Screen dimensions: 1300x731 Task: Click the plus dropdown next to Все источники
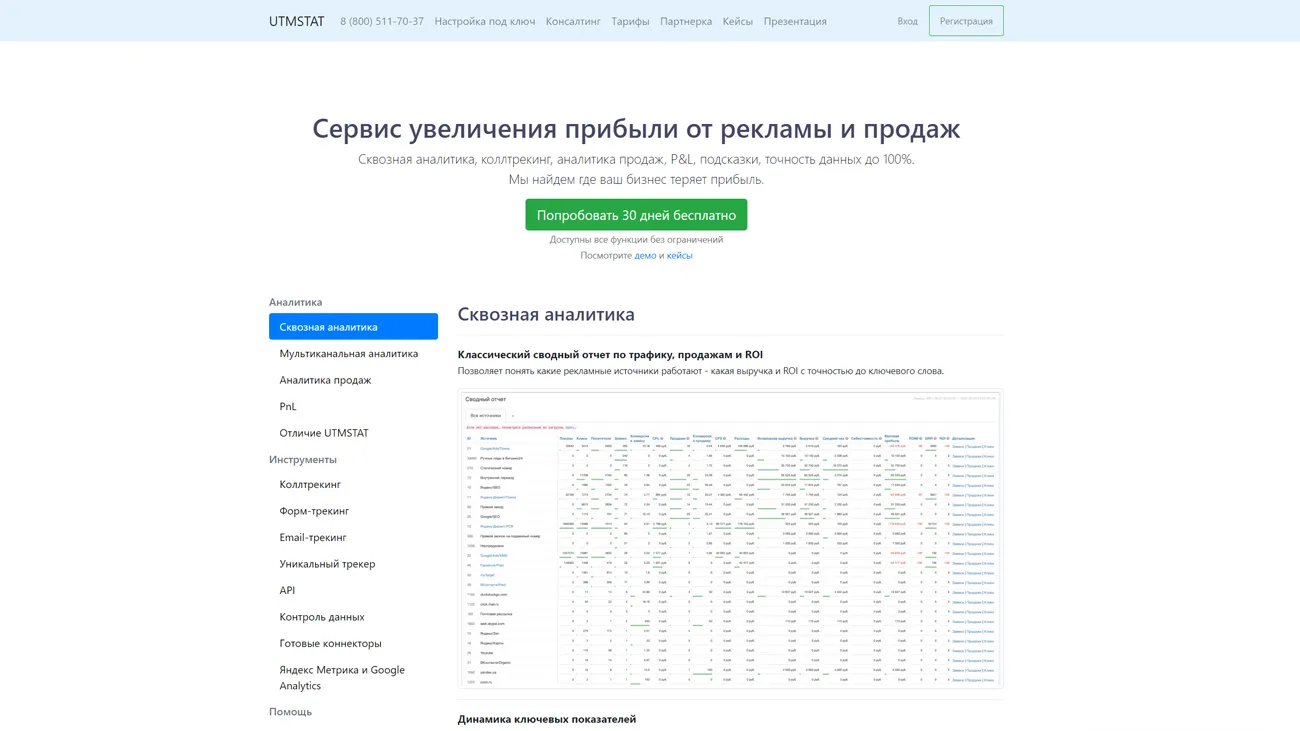pyautogui.click(x=513, y=415)
